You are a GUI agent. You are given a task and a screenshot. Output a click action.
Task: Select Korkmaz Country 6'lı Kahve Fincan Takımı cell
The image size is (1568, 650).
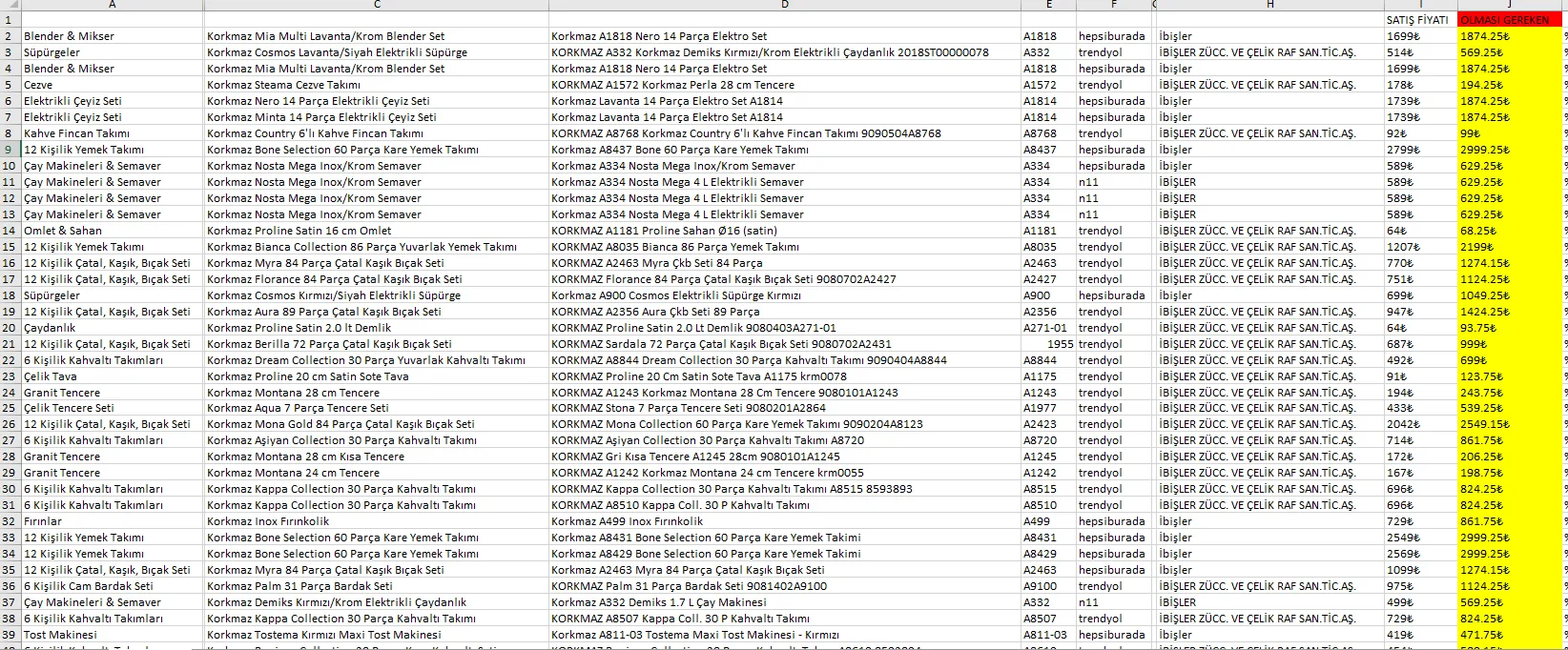(377, 133)
